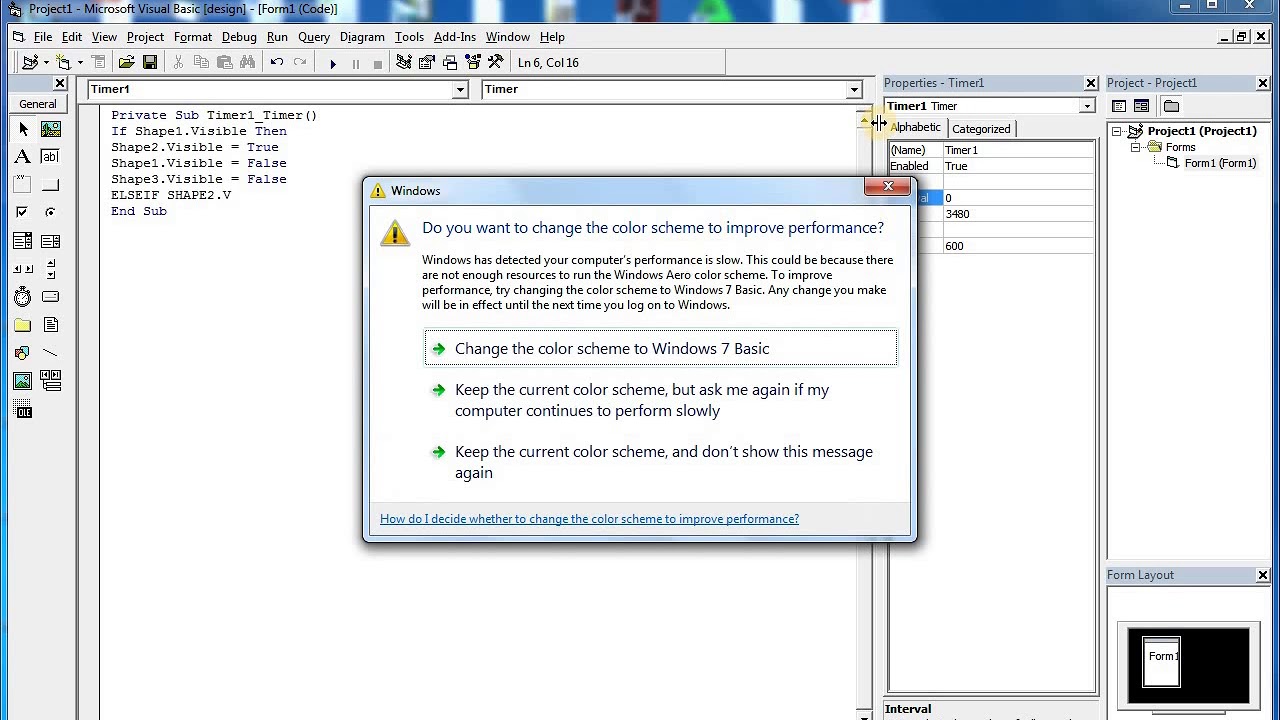Select the PictureBox control tool
The width and height of the screenshot is (1280, 720).
pyautogui.click(x=51, y=129)
